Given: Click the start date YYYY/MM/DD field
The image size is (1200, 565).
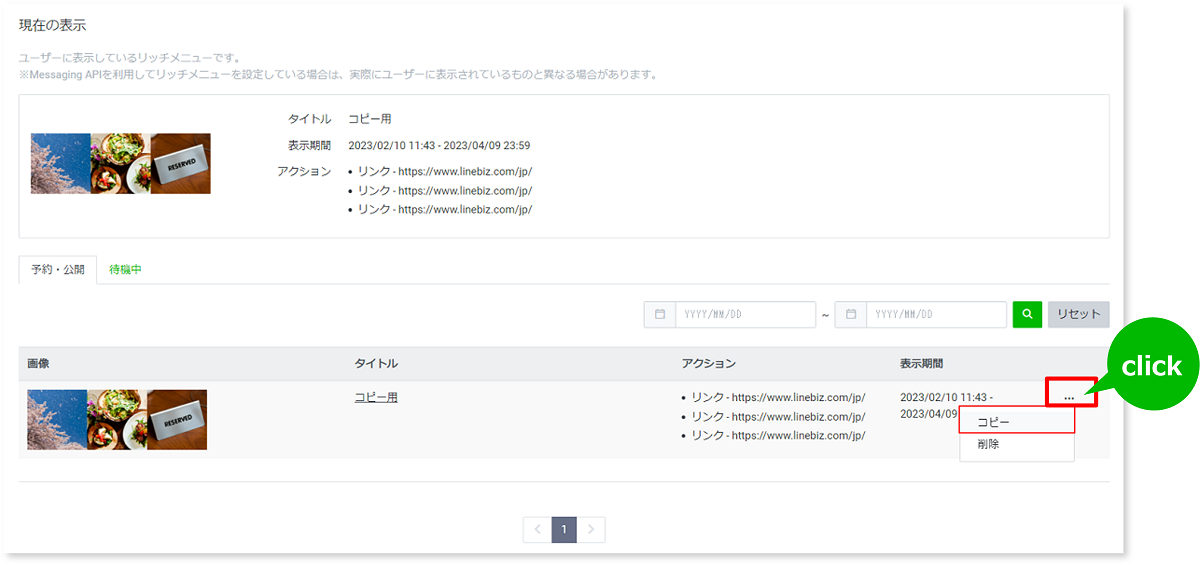Looking at the screenshot, I should click(x=745, y=314).
